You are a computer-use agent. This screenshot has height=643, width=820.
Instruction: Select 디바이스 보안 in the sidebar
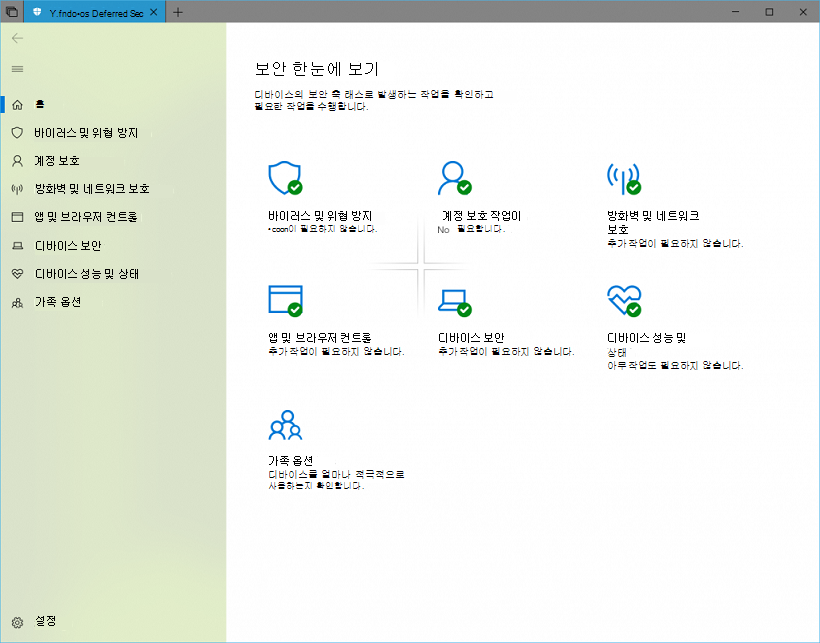click(x=67, y=245)
